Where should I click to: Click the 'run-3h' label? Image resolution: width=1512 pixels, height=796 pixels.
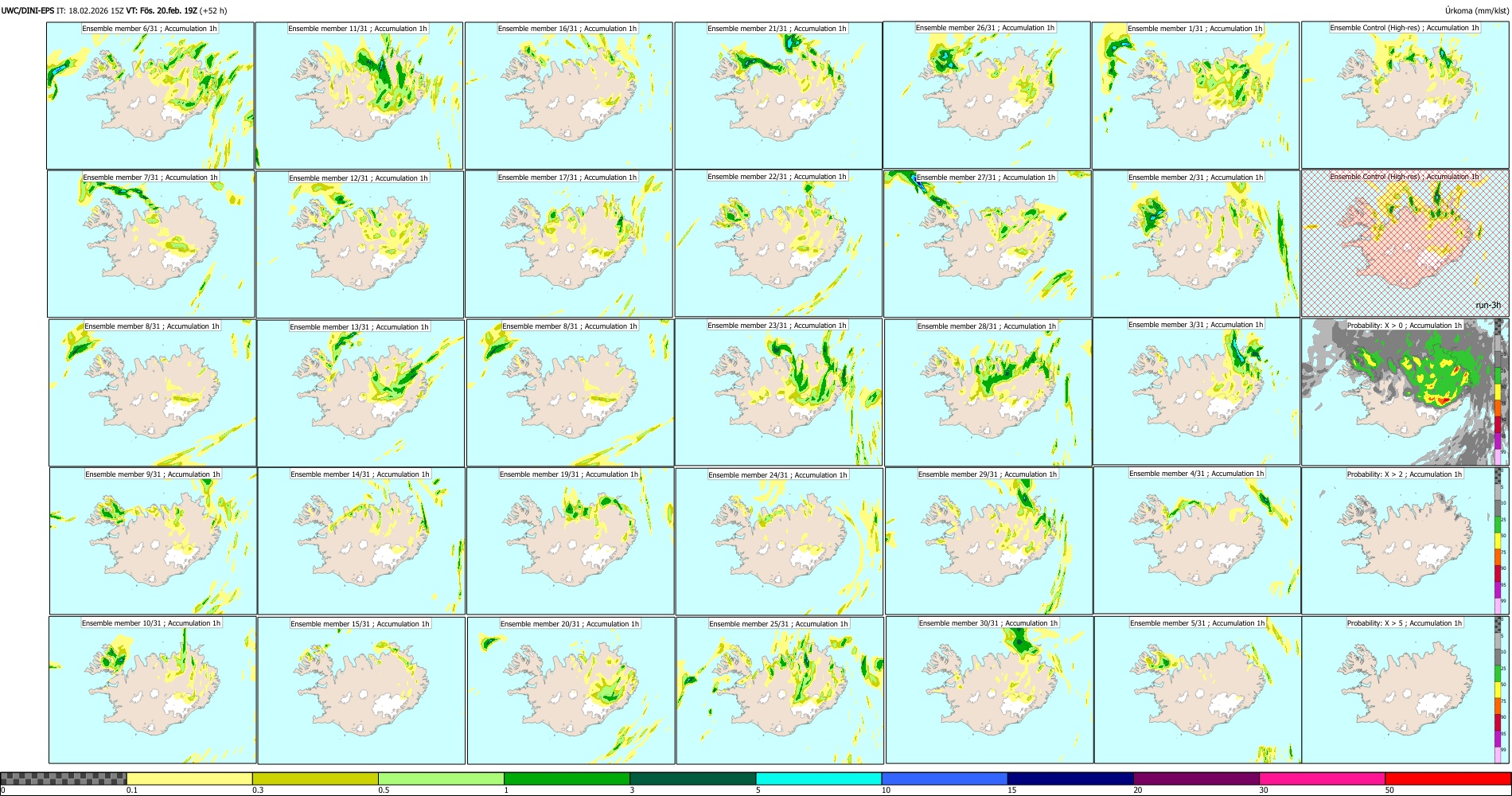coord(1488,306)
